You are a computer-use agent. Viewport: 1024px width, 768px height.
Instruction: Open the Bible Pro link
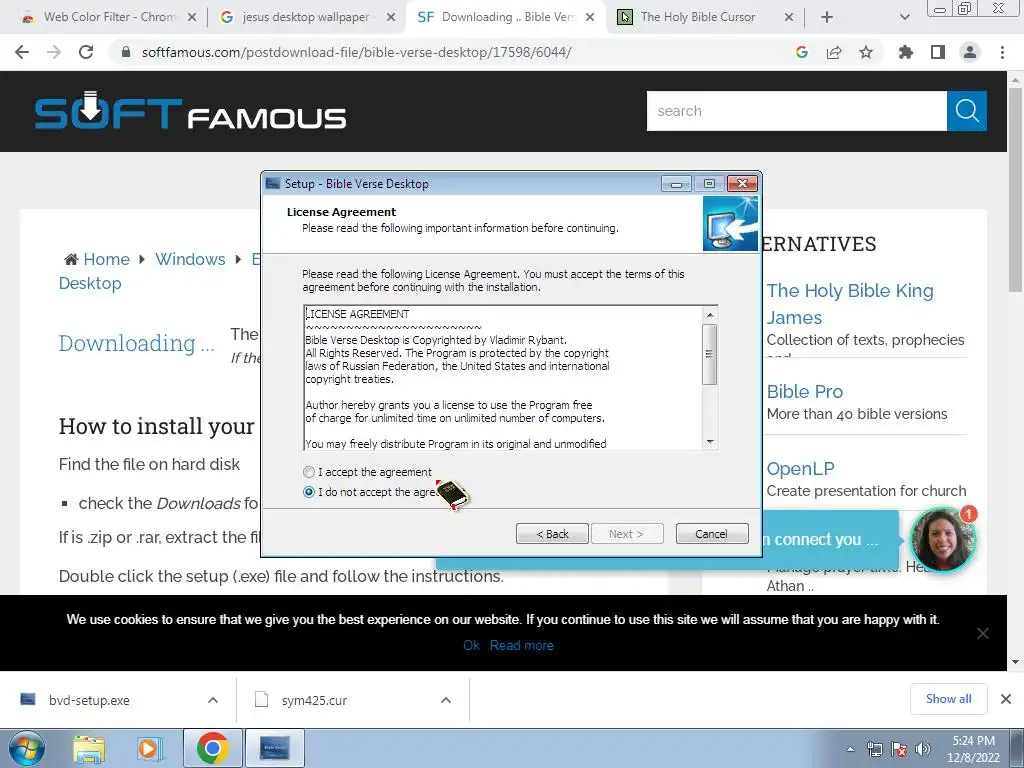(805, 391)
